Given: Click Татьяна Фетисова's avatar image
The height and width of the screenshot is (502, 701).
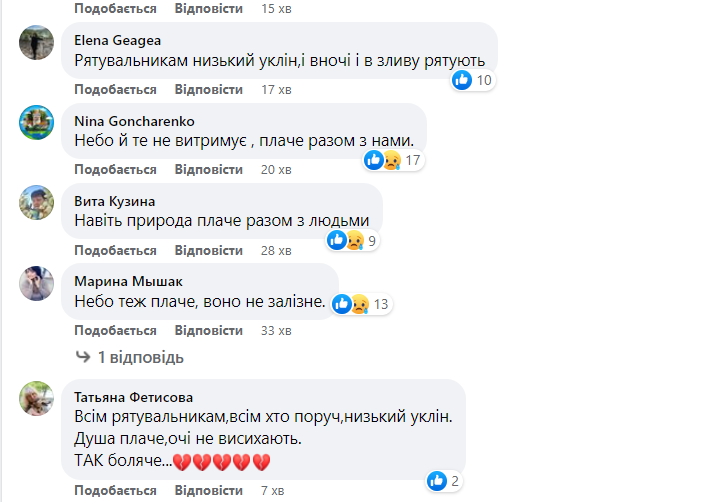Looking at the screenshot, I should [x=37, y=400].
